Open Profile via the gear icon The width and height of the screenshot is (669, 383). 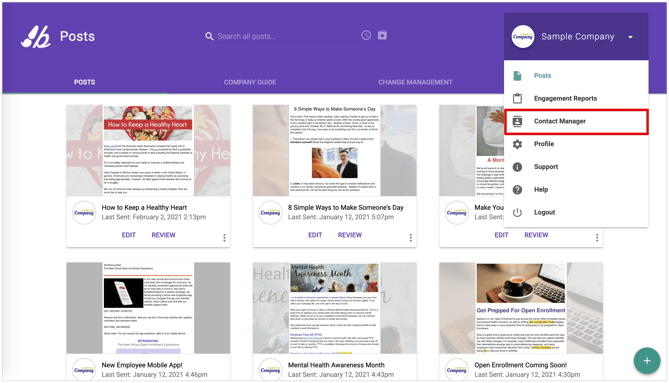[517, 144]
